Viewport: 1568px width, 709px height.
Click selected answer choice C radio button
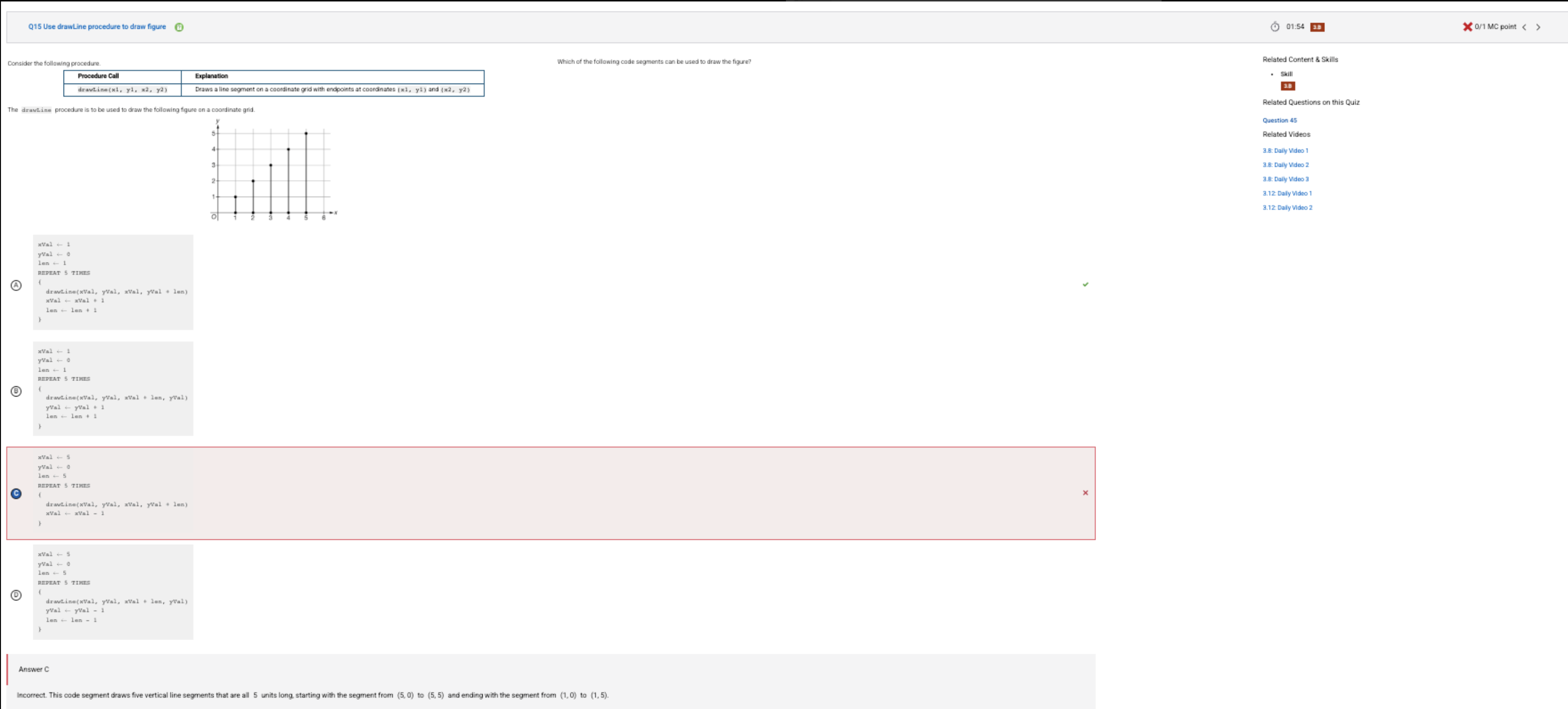[x=17, y=493]
